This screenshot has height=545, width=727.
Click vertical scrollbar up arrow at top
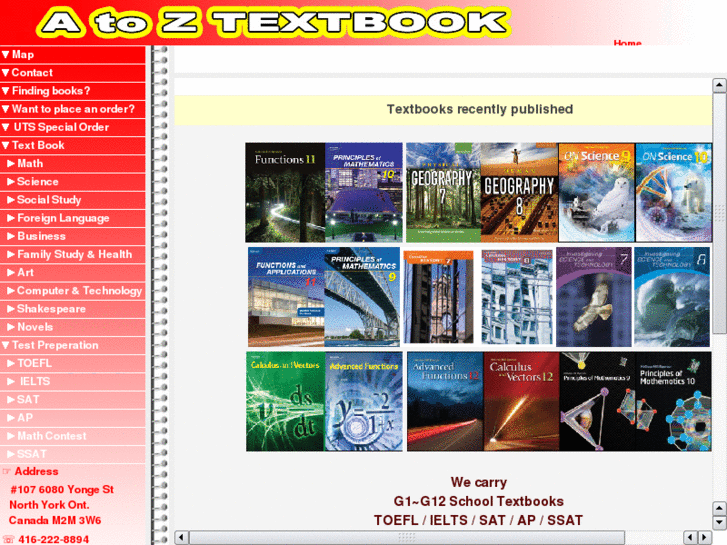tap(719, 85)
